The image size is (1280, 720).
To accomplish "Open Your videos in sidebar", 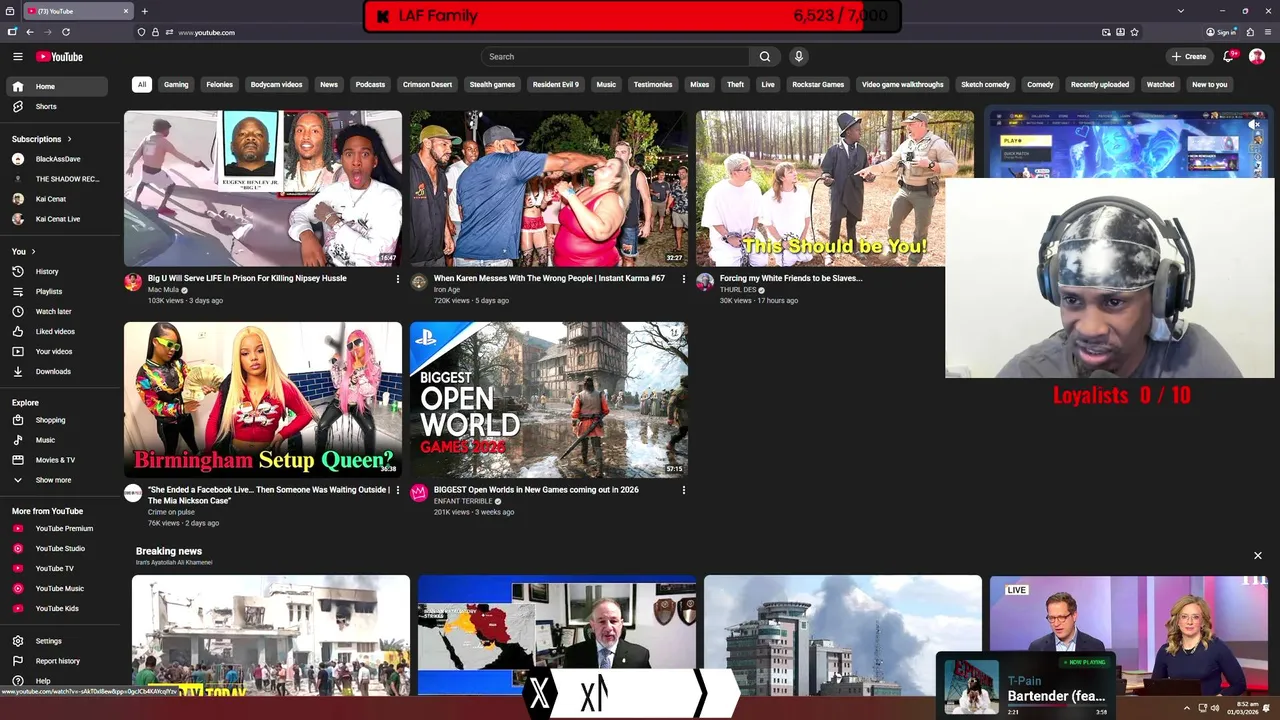I will click(56, 351).
